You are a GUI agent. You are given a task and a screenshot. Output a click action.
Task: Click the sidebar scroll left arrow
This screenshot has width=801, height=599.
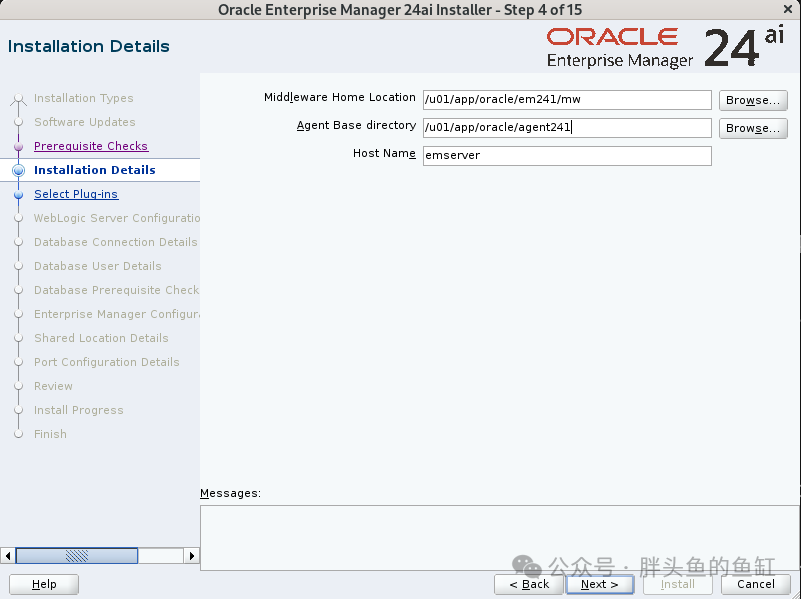click(x=8, y=556)
